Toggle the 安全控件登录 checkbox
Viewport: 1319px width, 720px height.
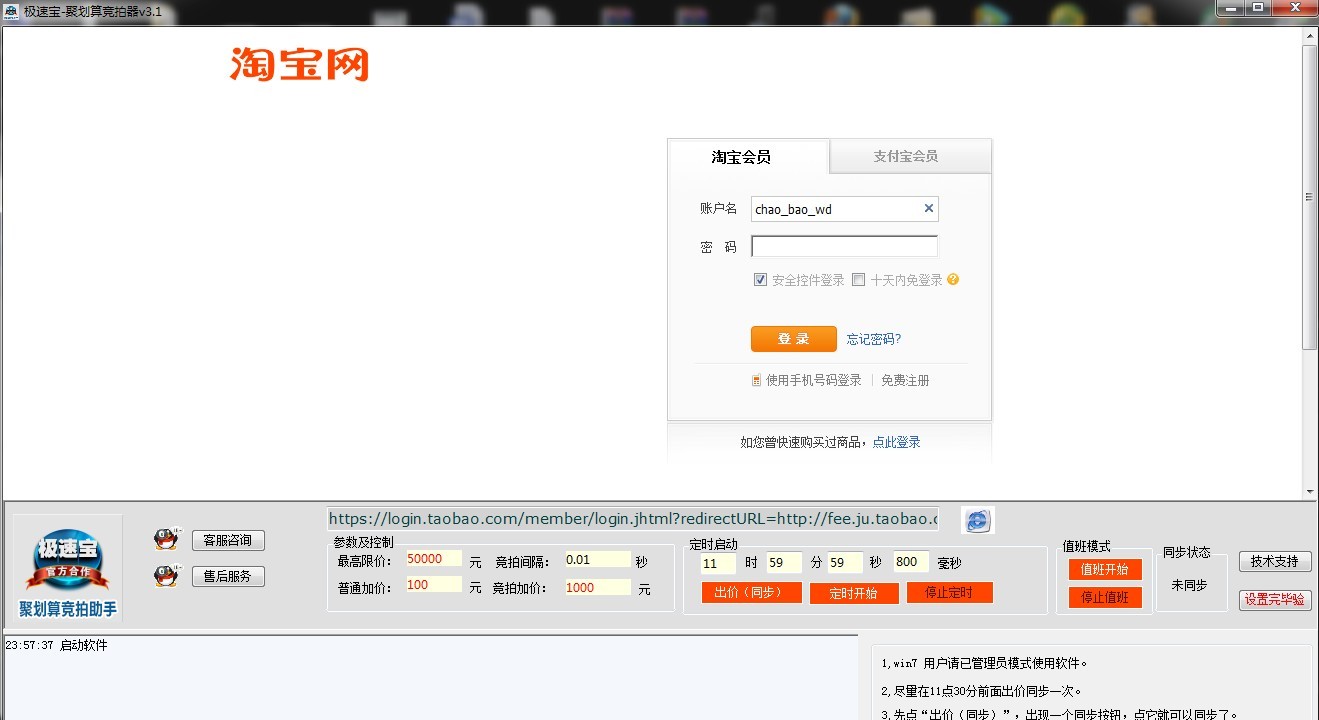click(760, 280)
